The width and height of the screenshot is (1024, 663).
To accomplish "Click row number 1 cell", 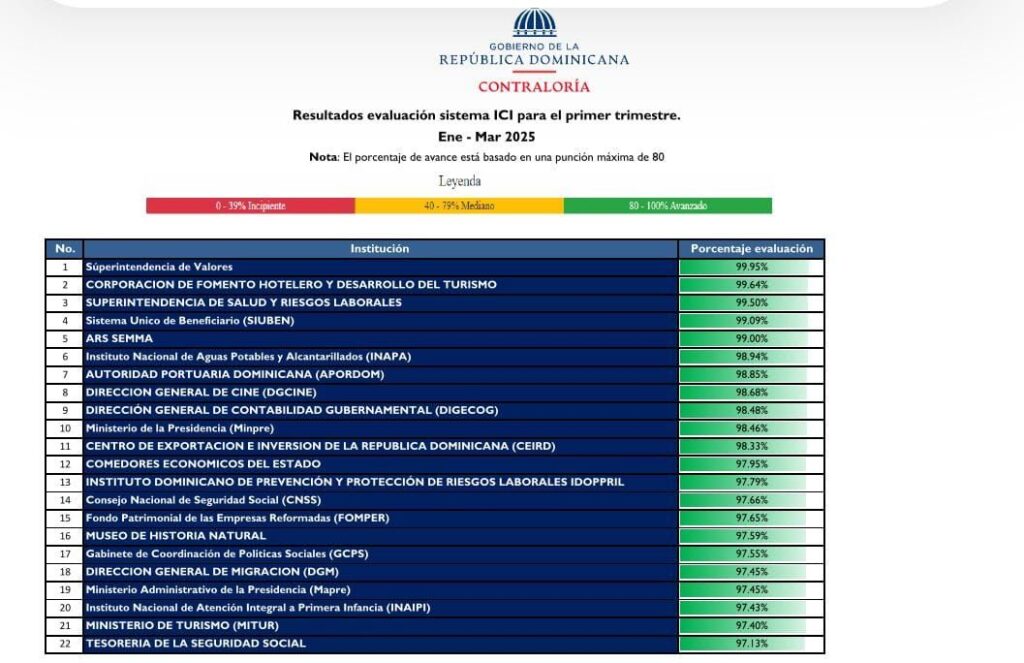I will coord(65,267).
